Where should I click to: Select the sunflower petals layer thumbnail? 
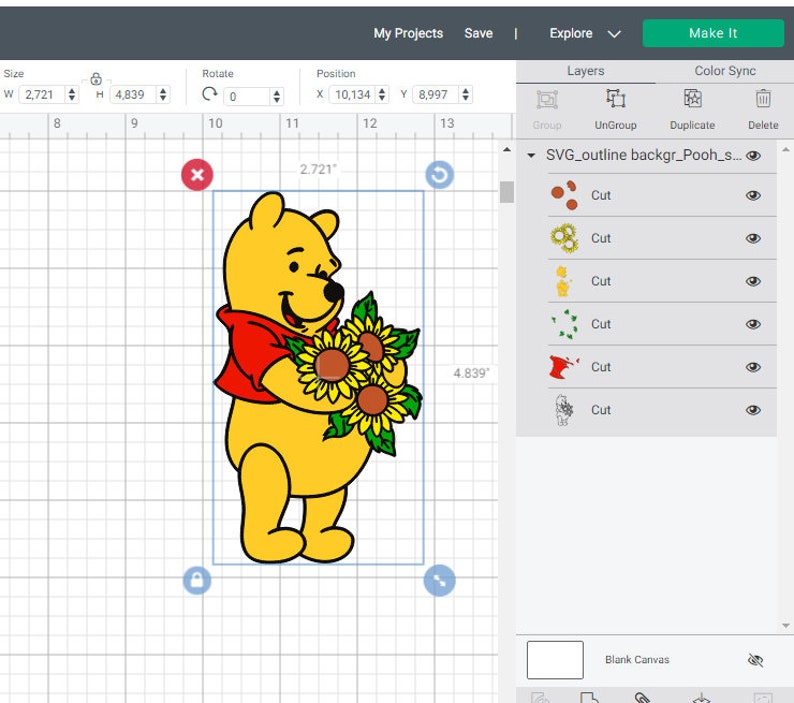564,239
